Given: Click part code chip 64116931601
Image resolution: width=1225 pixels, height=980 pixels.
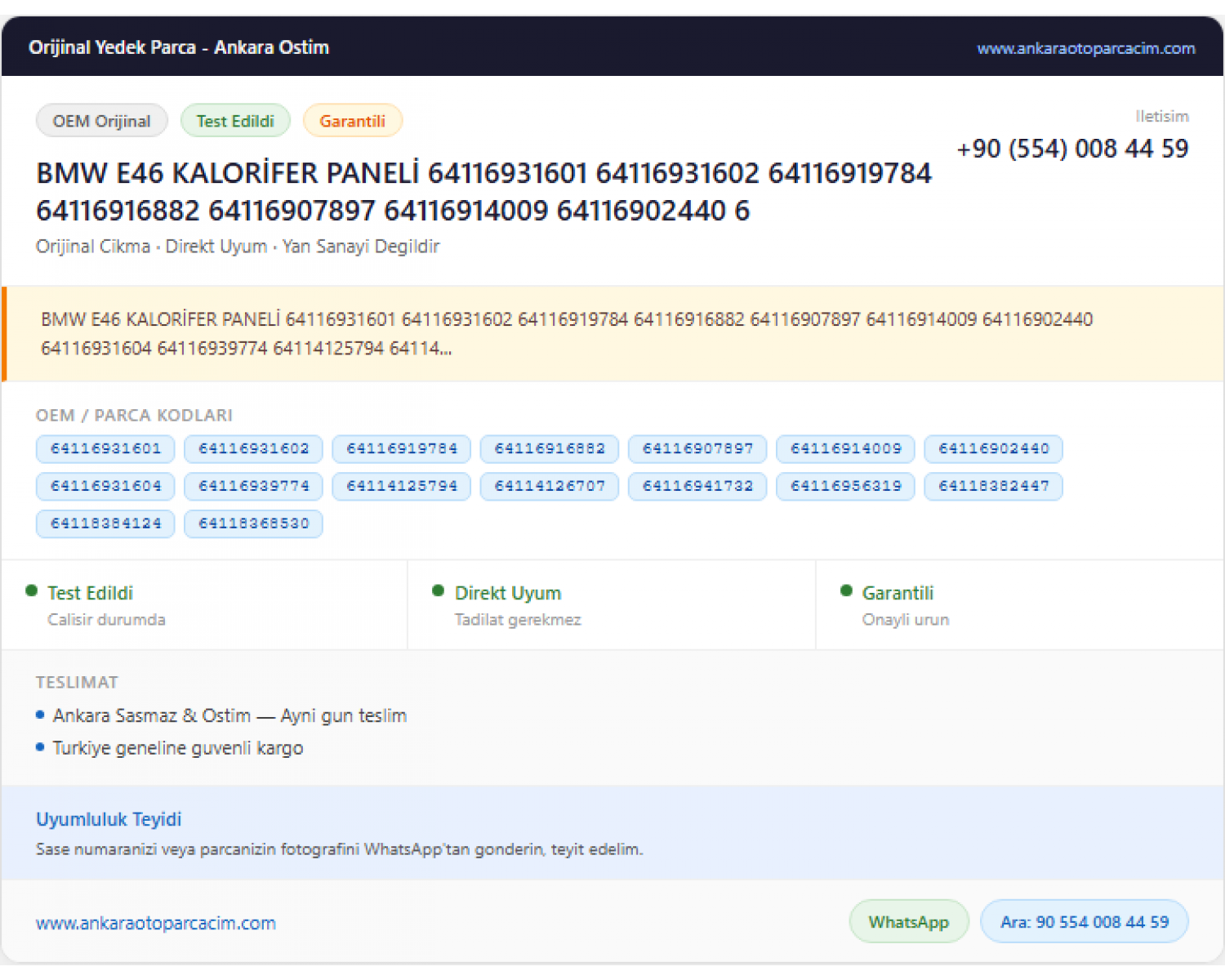Looking at the screenshot, I should point(105,448).
